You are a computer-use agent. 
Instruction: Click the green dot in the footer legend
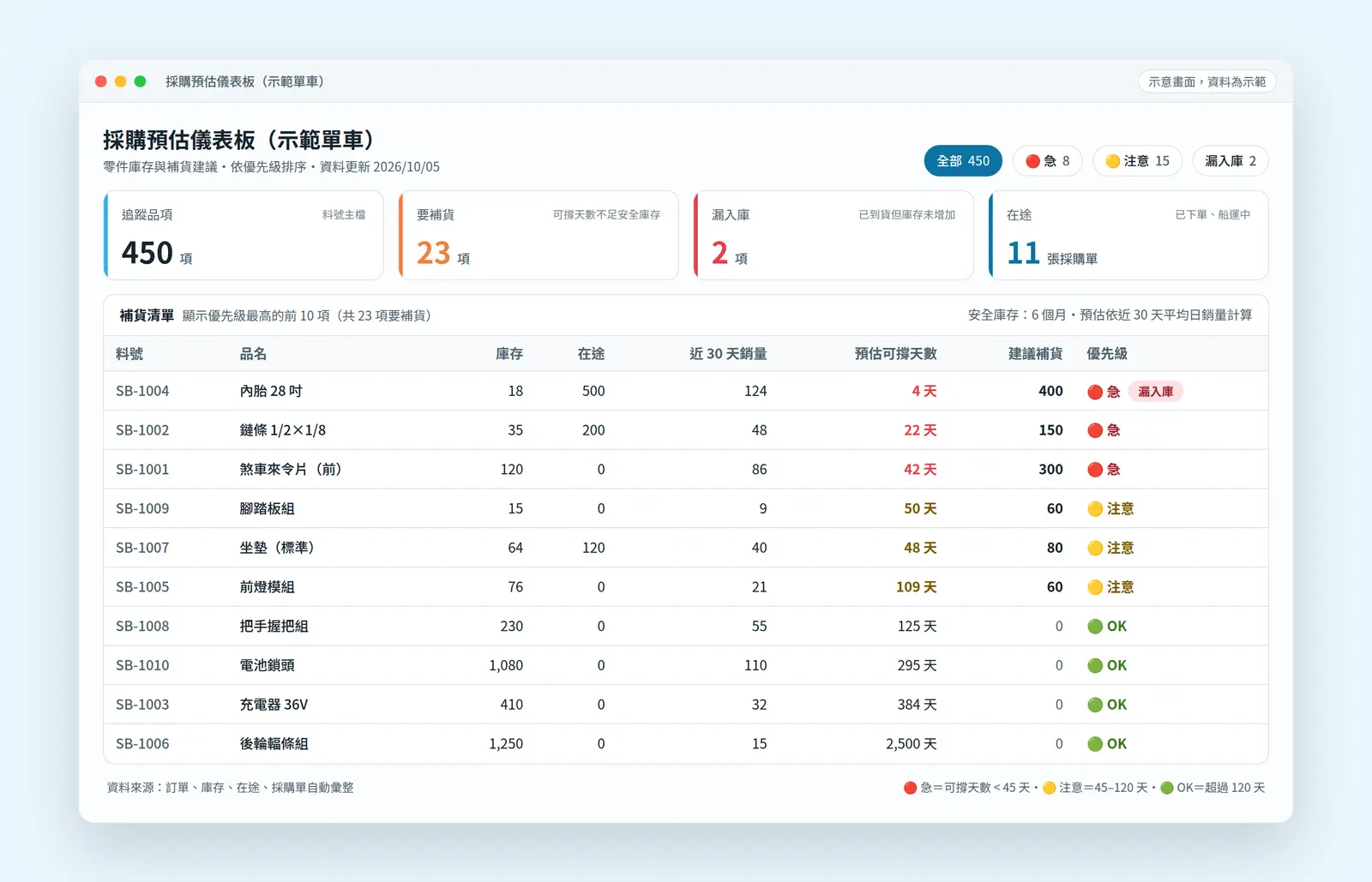(1167, 788)
